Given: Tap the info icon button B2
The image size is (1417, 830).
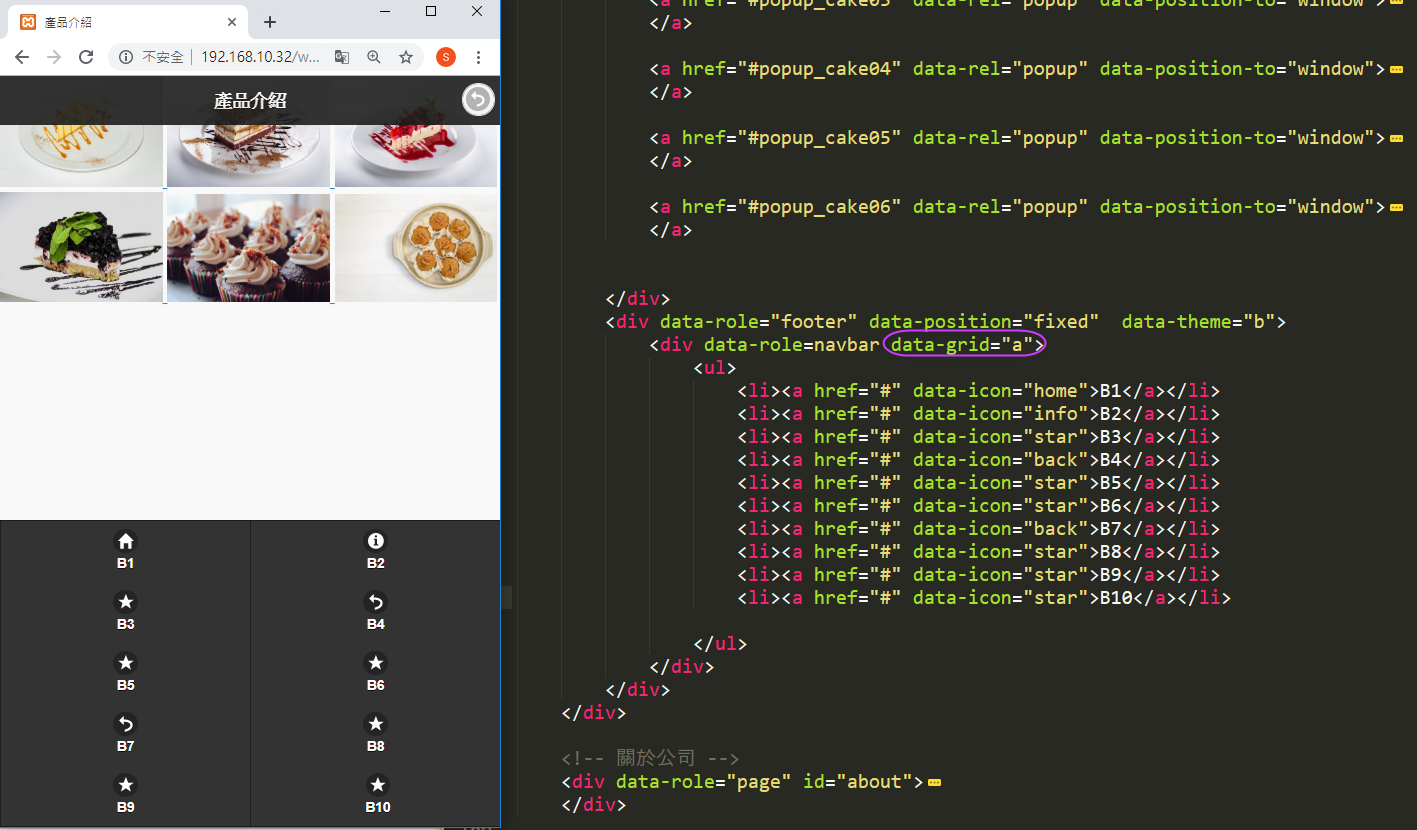Looking at the screenshot, I should (375, 550).
